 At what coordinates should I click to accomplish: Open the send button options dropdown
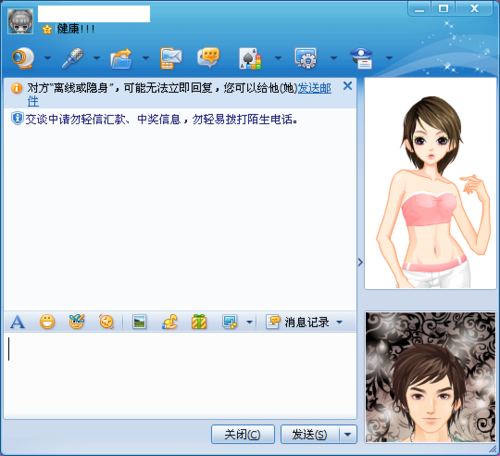coord(348,434)
